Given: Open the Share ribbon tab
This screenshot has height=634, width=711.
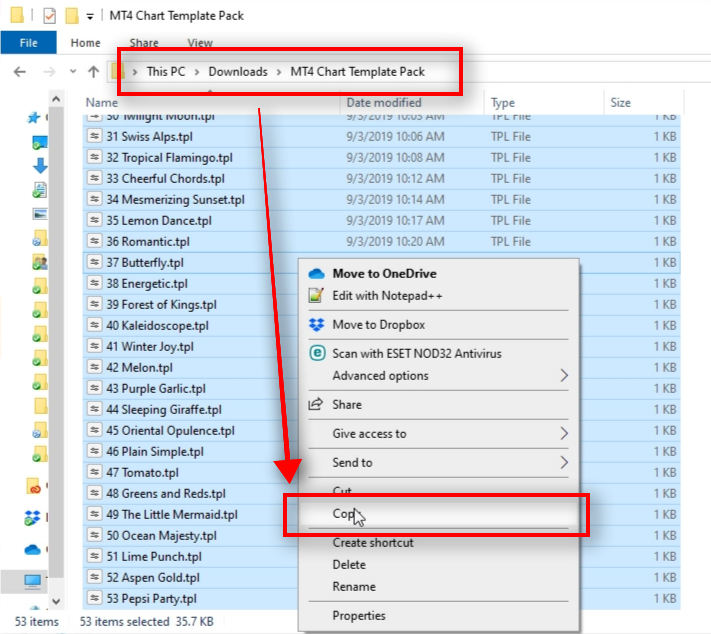Looking at the screenshot, I should point(144,43).
